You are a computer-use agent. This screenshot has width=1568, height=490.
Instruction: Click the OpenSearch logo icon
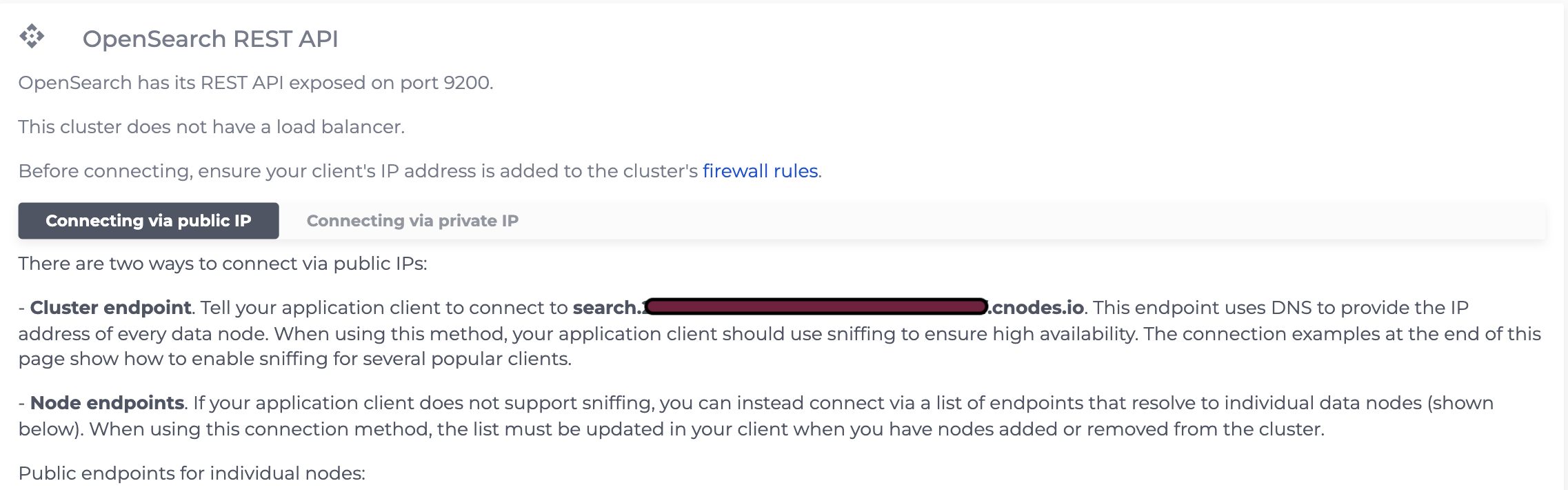coord(32,36)
